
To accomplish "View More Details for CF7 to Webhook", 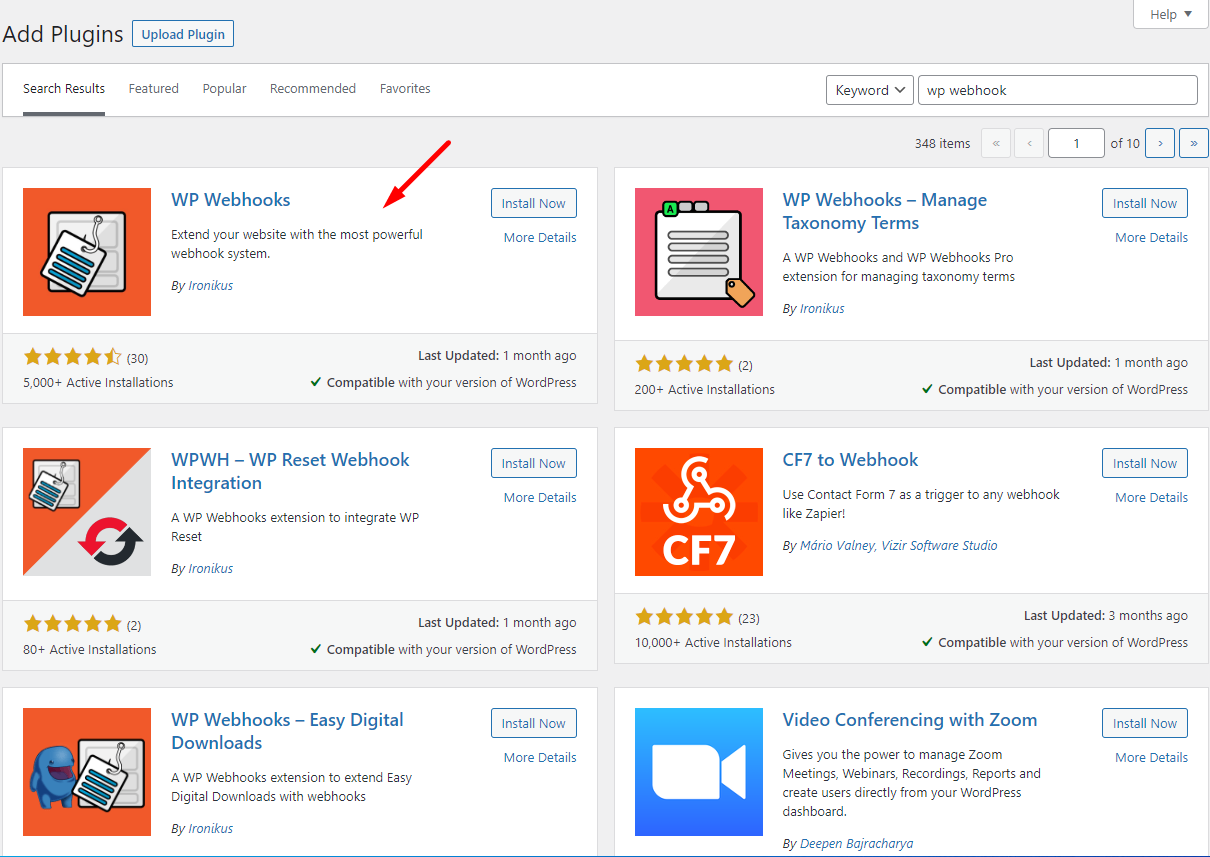I will click(1152, 498).
